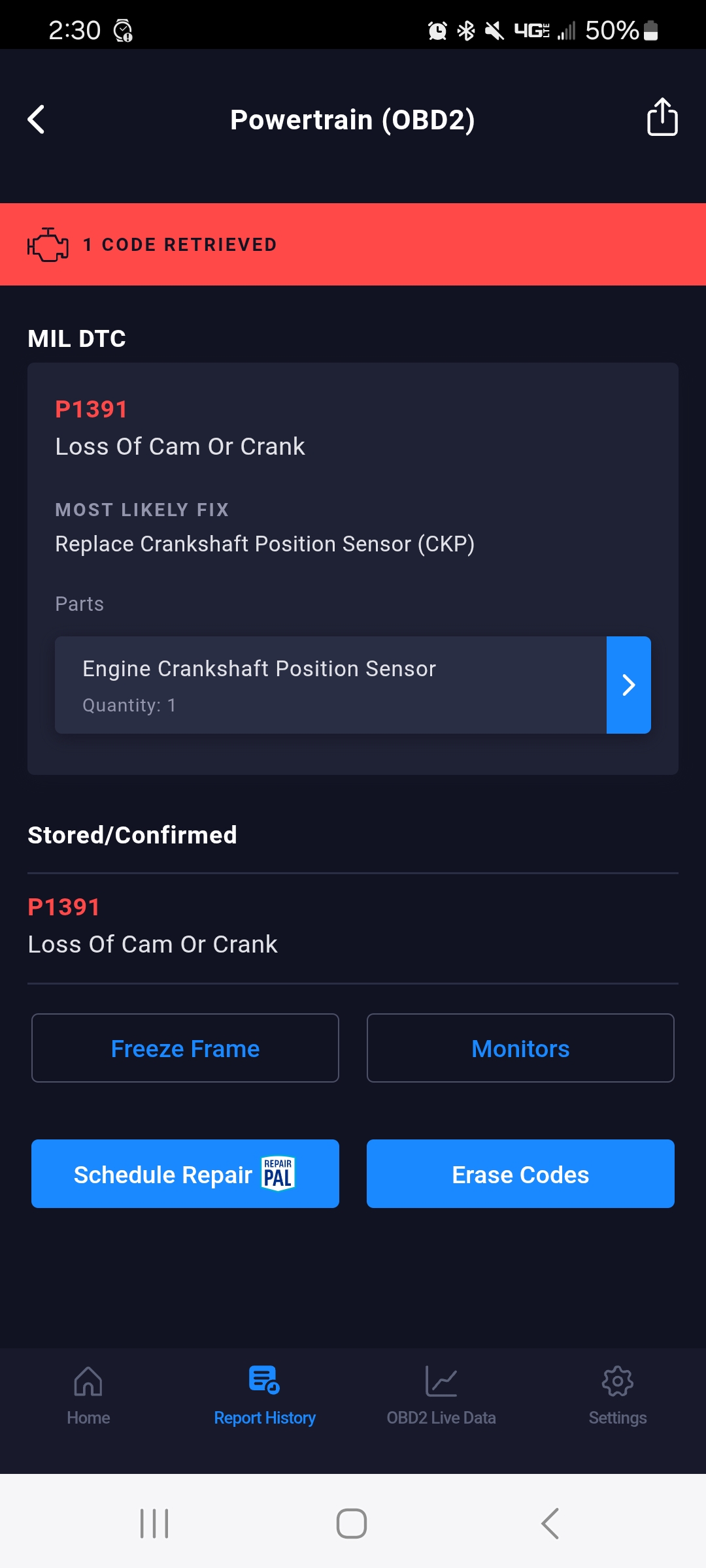The image size is (706, 1568).
Task: Tap the Report History tab label
Action: 264,1418
